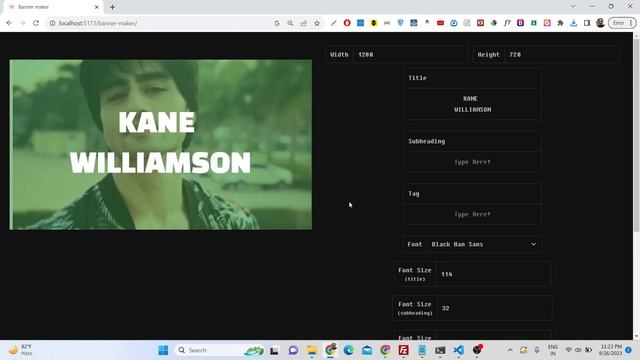
Task: Open File Explorer from the taskbar
Action: (x=312, y=350)
